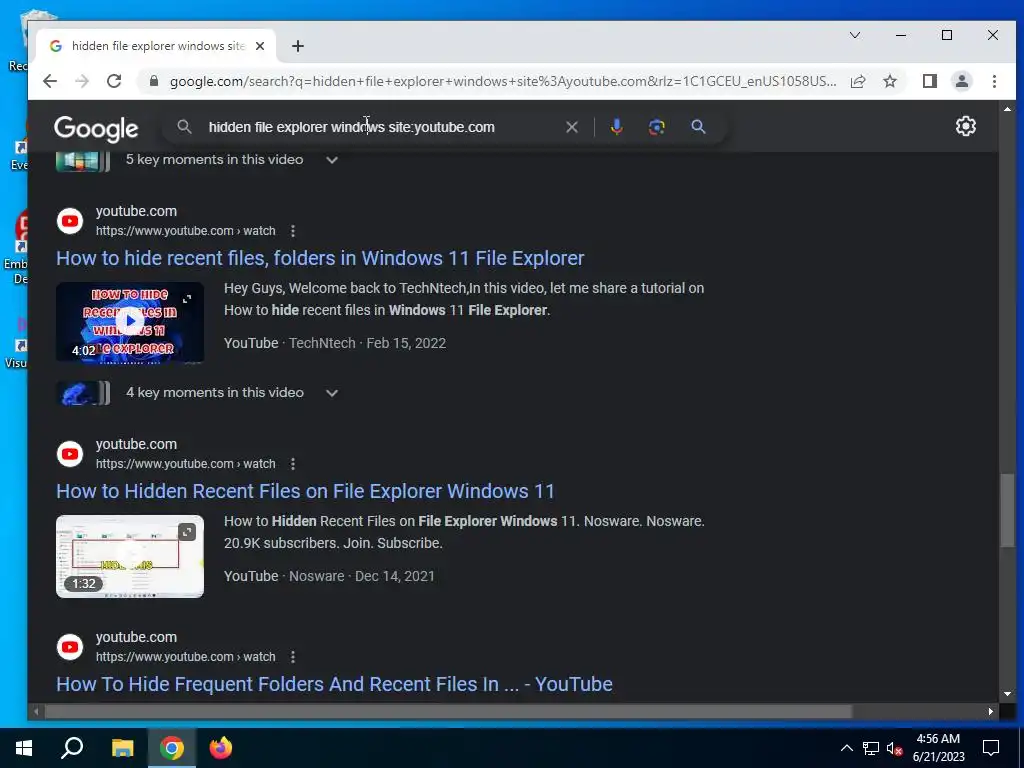Screen dimensions: 1024x768
Task: Open options for the 'Hide Frequent Folders' result
Action: [293, 657]
